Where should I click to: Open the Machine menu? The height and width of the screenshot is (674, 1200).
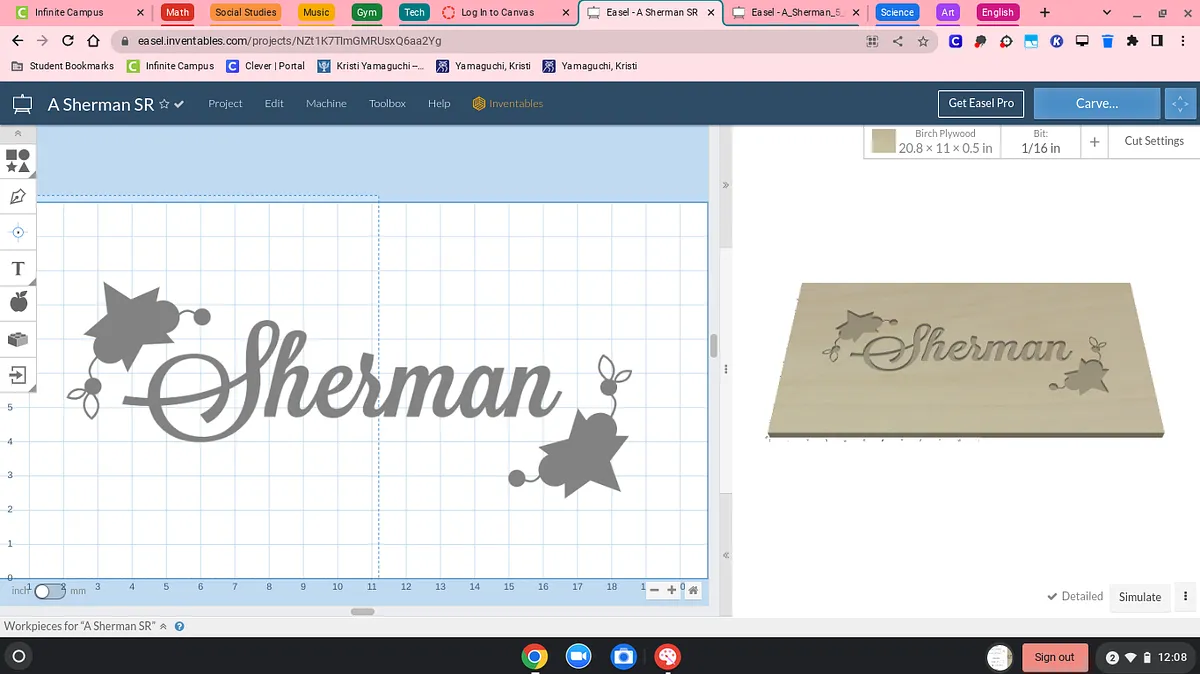click(326, 103)
